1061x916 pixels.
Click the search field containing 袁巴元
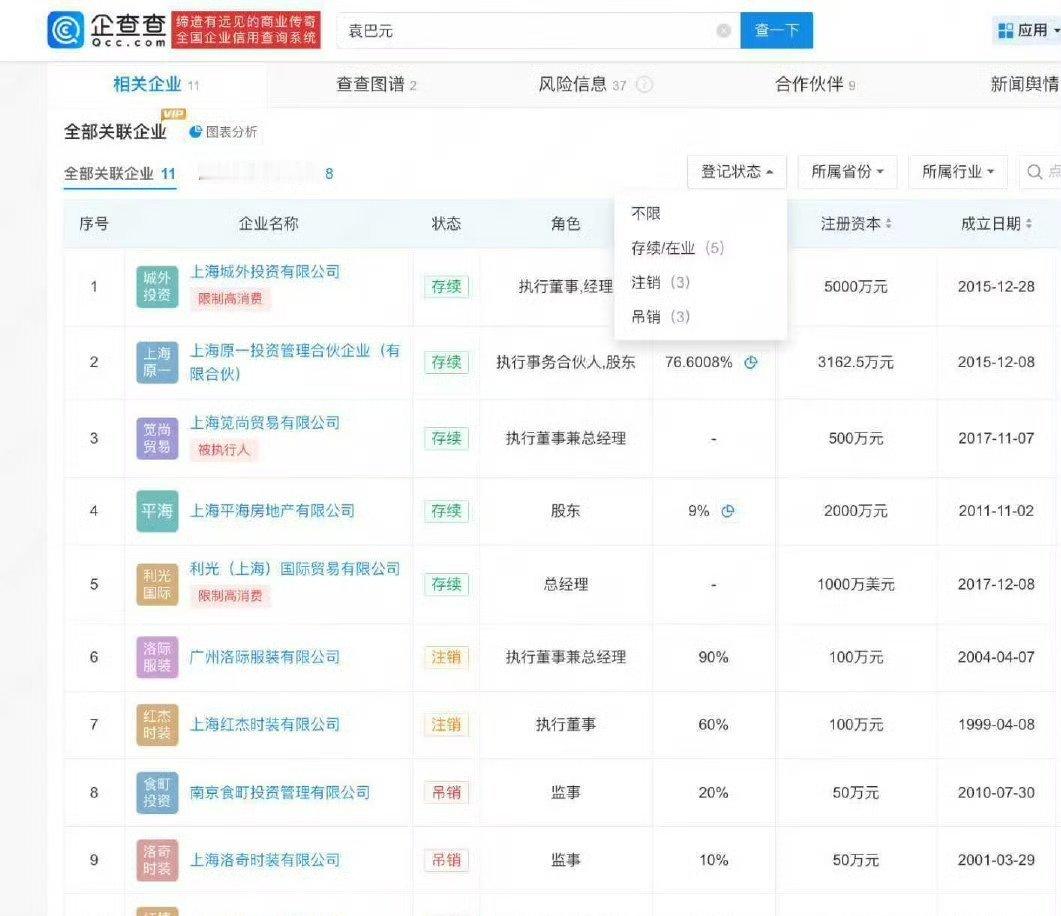pyautogui.click(x=530, y=31)
